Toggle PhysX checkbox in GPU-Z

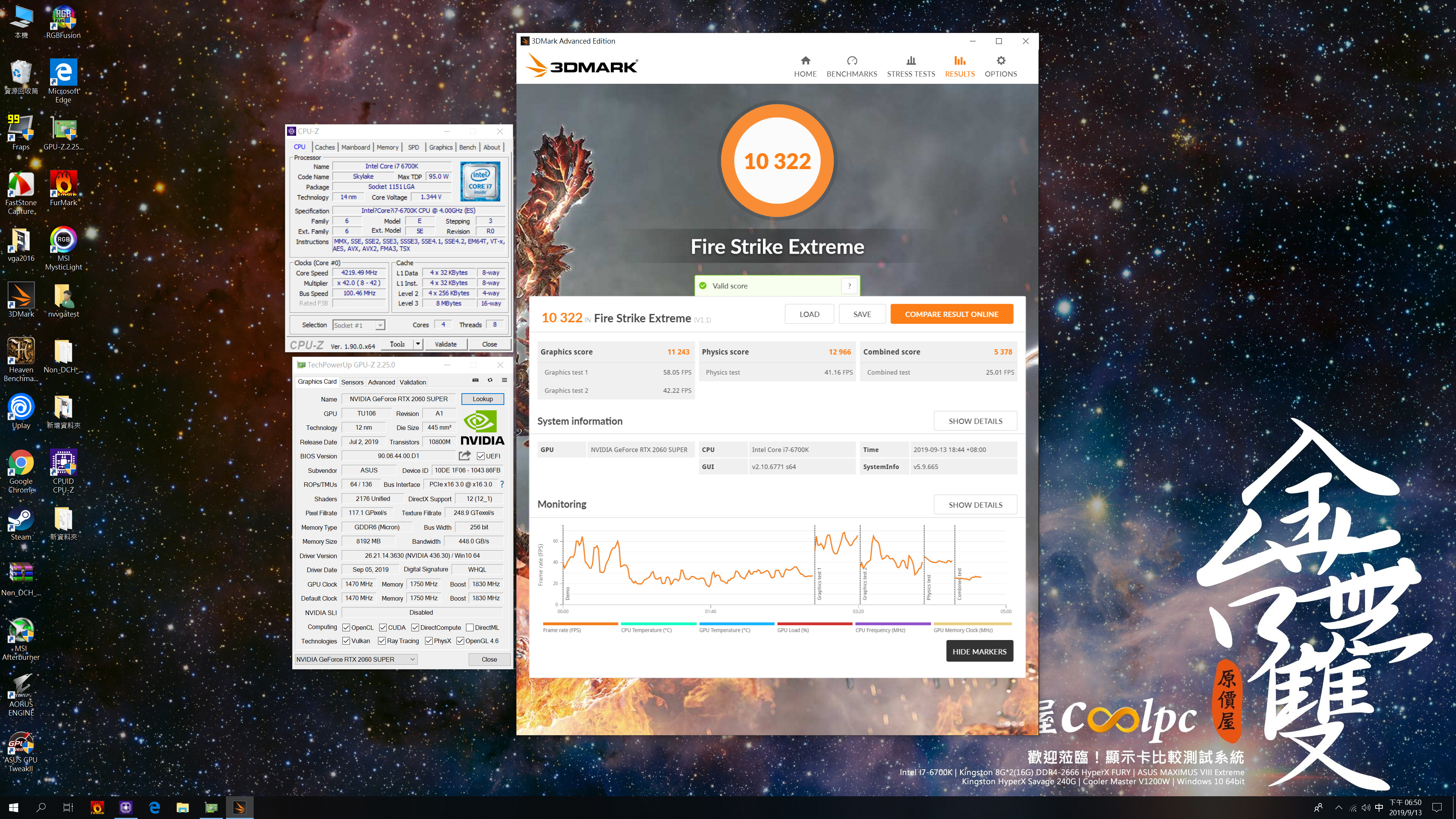tap(428, 641)
